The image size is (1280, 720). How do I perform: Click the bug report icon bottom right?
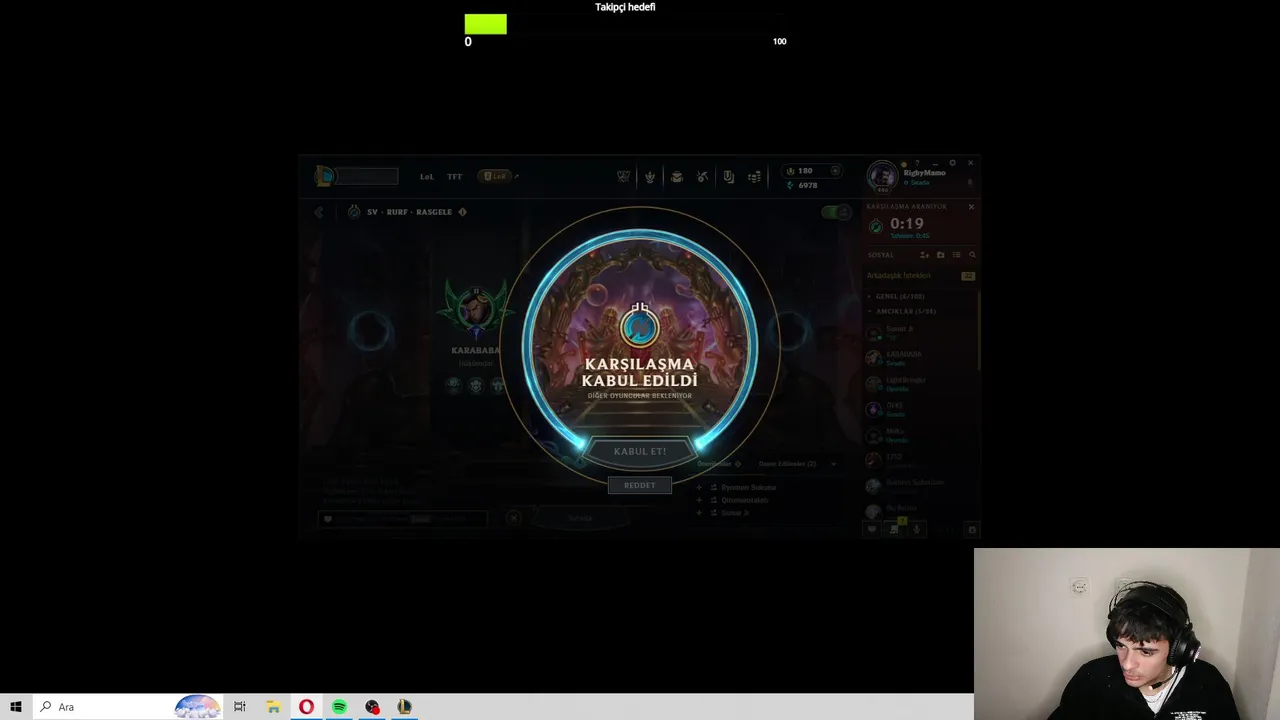click(972, 530)
